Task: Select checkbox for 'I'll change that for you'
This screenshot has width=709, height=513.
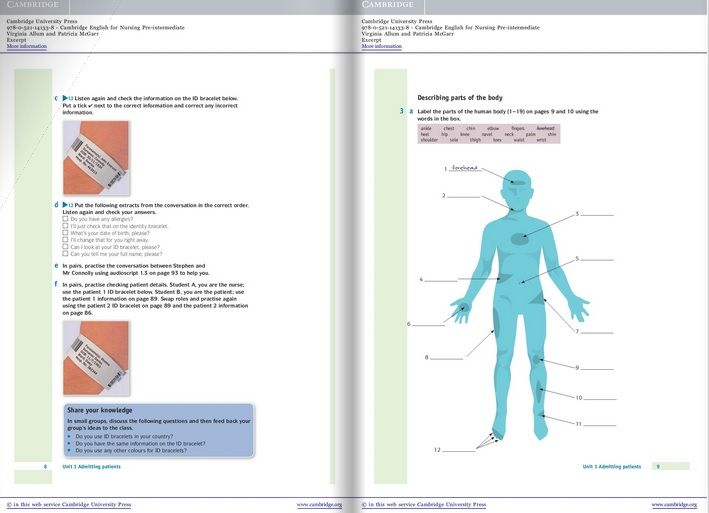Action: click(65, 240)
